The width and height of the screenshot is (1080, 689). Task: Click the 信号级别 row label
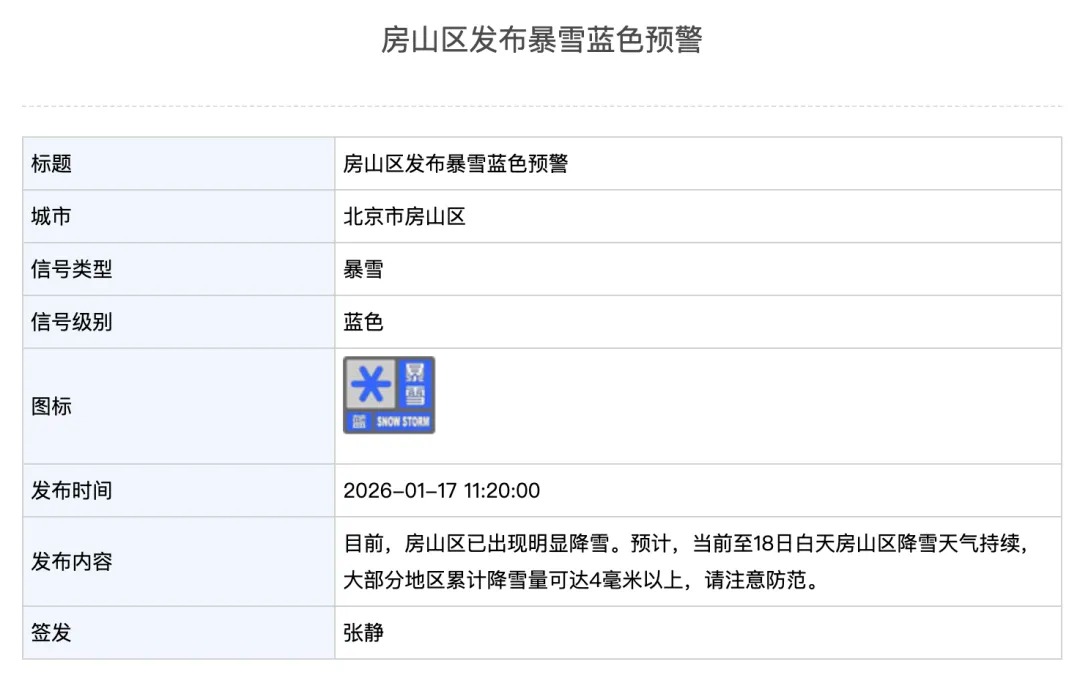[x=71, y=323]
